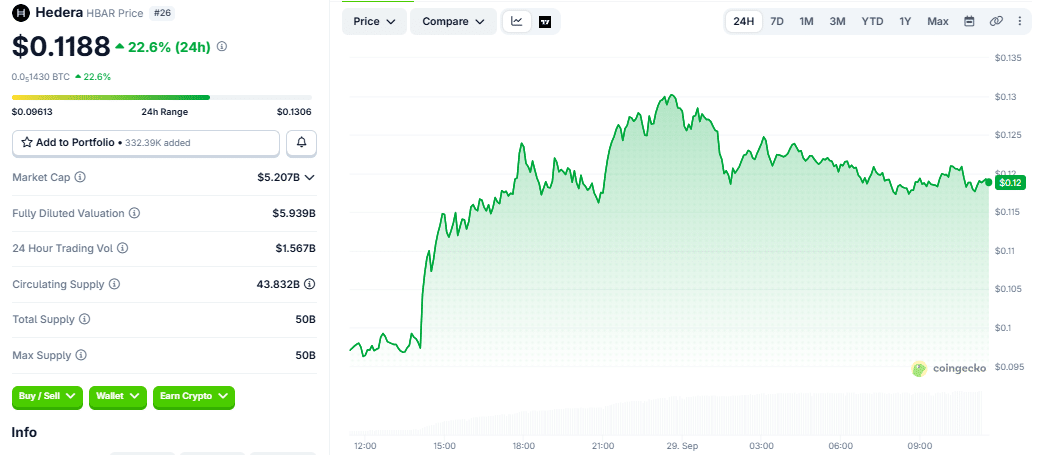Viewport: 1040px width, 455px height.
Task: Show Total Supply info icon
Action: click(84, 320)
